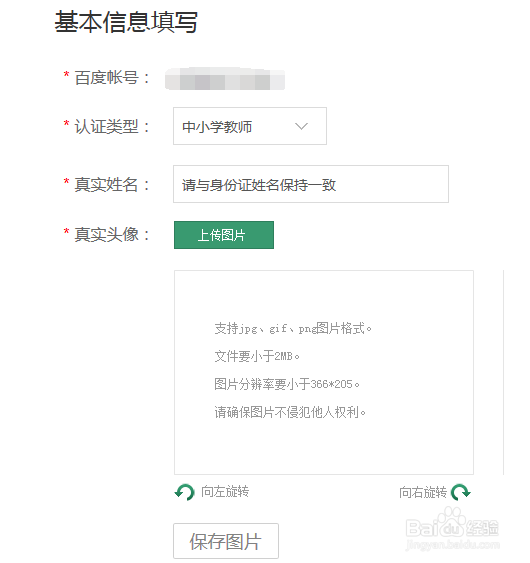This screenshot has height=563, width=530.
Task: Select the 向右旋转 text label
Action: click(x=423, y=492)
